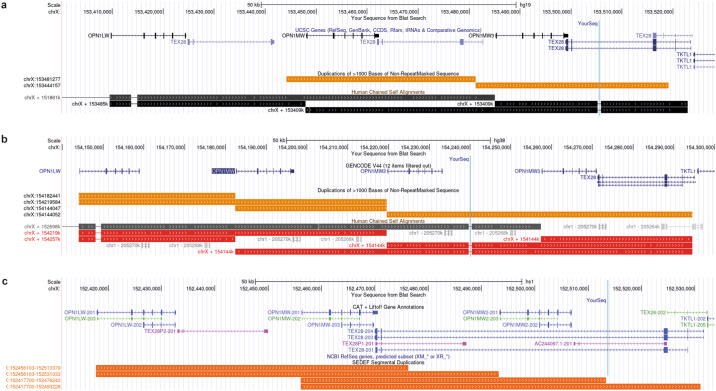The image size is (716, 391).
Task: Click the OPN1MW2 gene label in panel b
Action: coord(373,171)
